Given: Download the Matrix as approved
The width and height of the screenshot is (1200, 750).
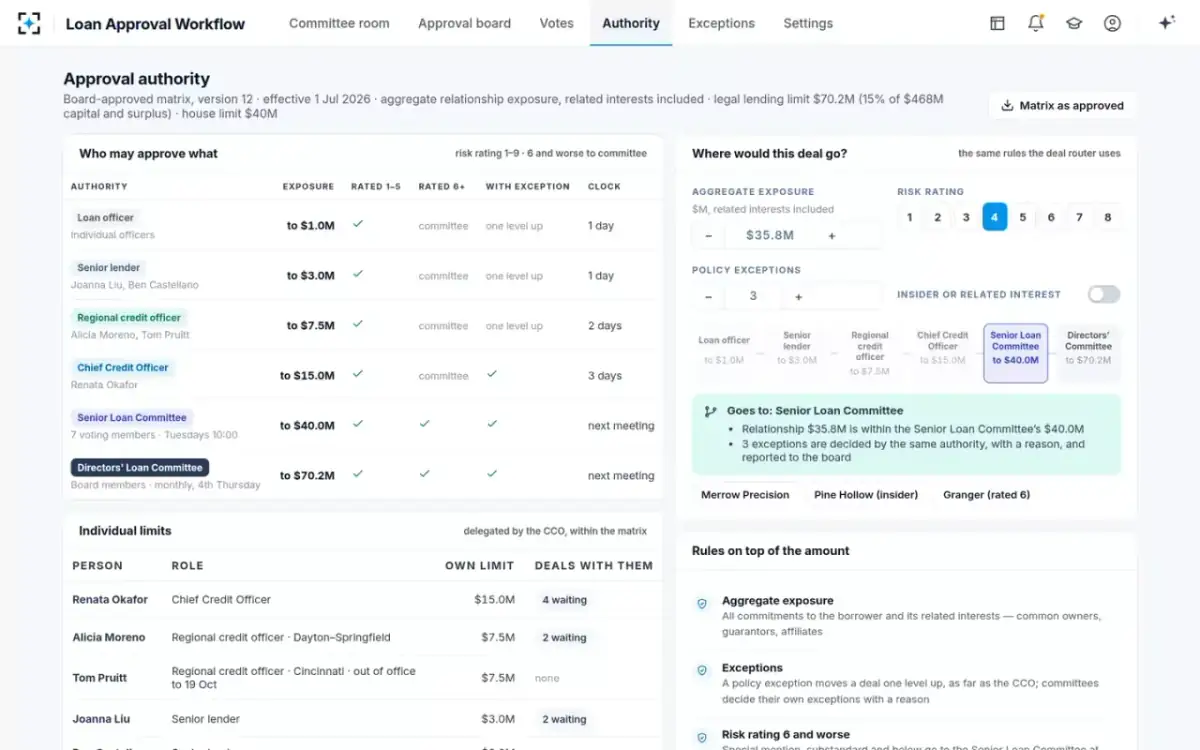Looking at the screenshot, I should pyautogui.click(x=1062, y=105).
